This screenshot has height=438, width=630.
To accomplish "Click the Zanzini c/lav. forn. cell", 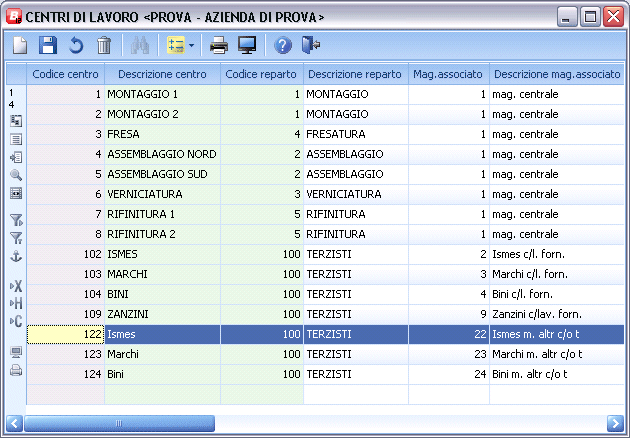I will point(557,314).
